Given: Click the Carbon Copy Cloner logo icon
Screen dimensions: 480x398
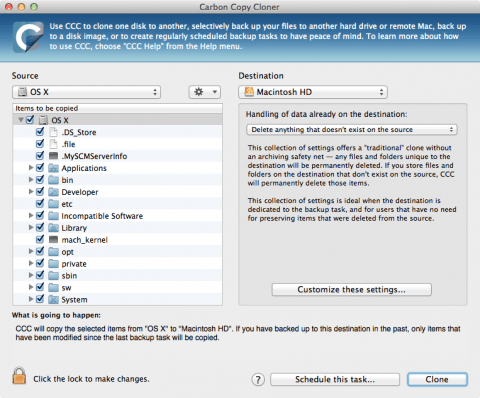Looking at the screenshot, I should (29, 37).
